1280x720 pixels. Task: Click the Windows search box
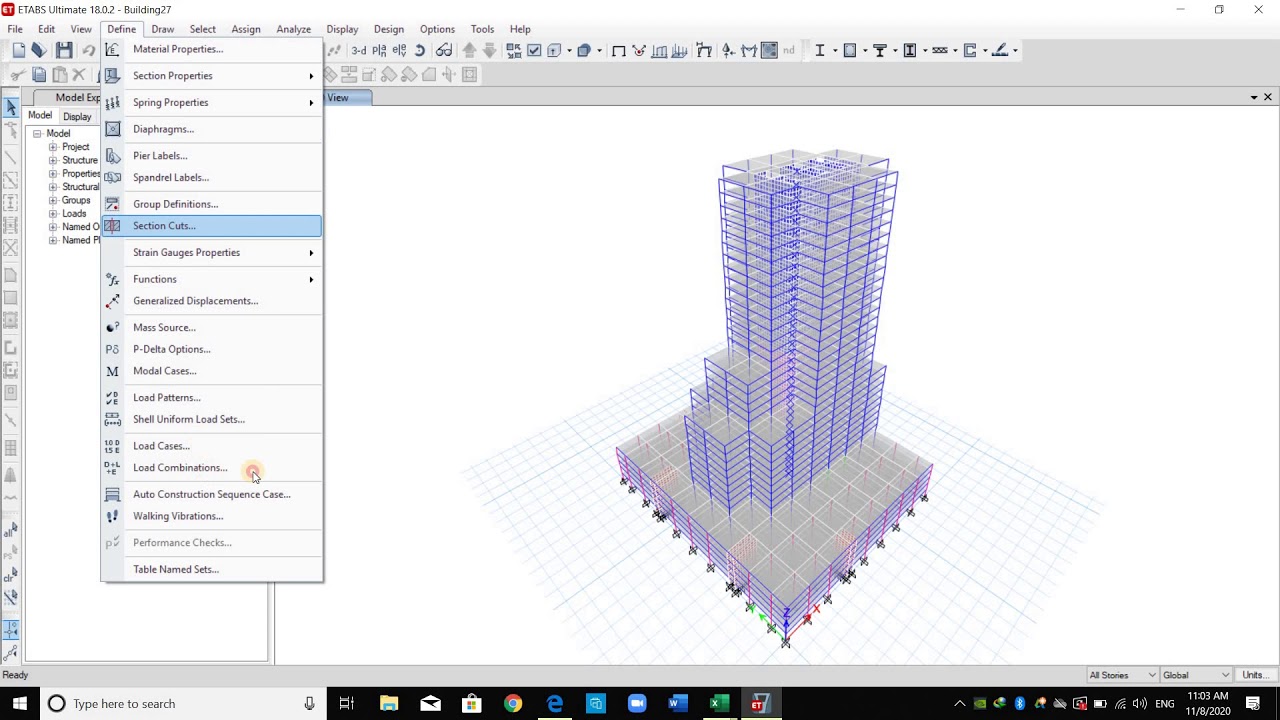(182, 704)
